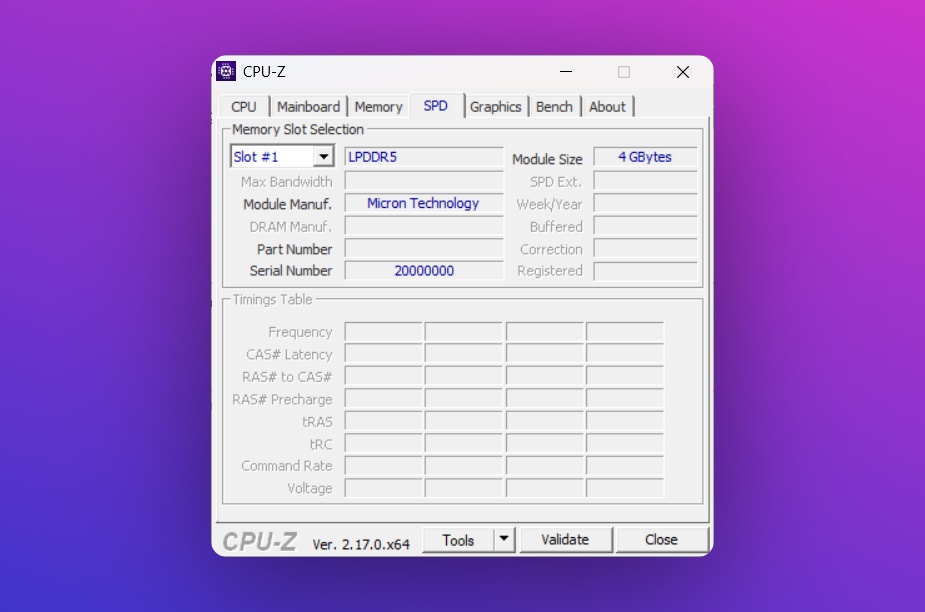Expand the Slot #1 memory slot dropdown
This screenshot has width=925, height=612.
323,156
